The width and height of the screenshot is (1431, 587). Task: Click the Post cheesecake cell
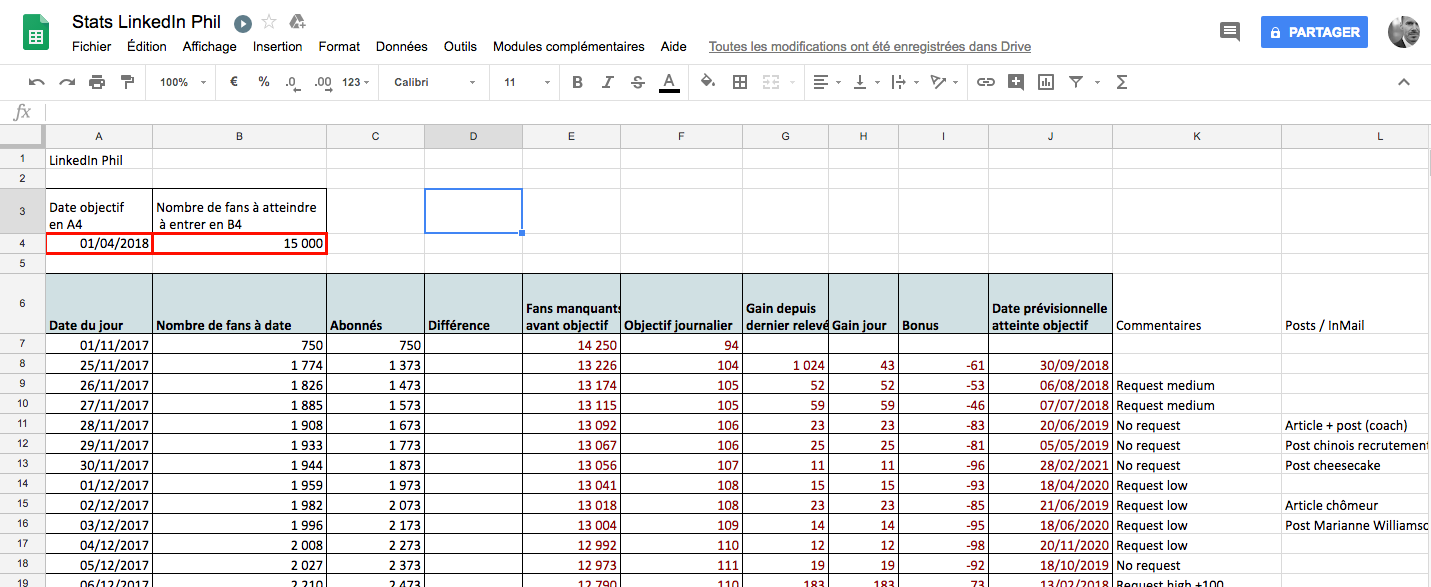coord(1356,465)
